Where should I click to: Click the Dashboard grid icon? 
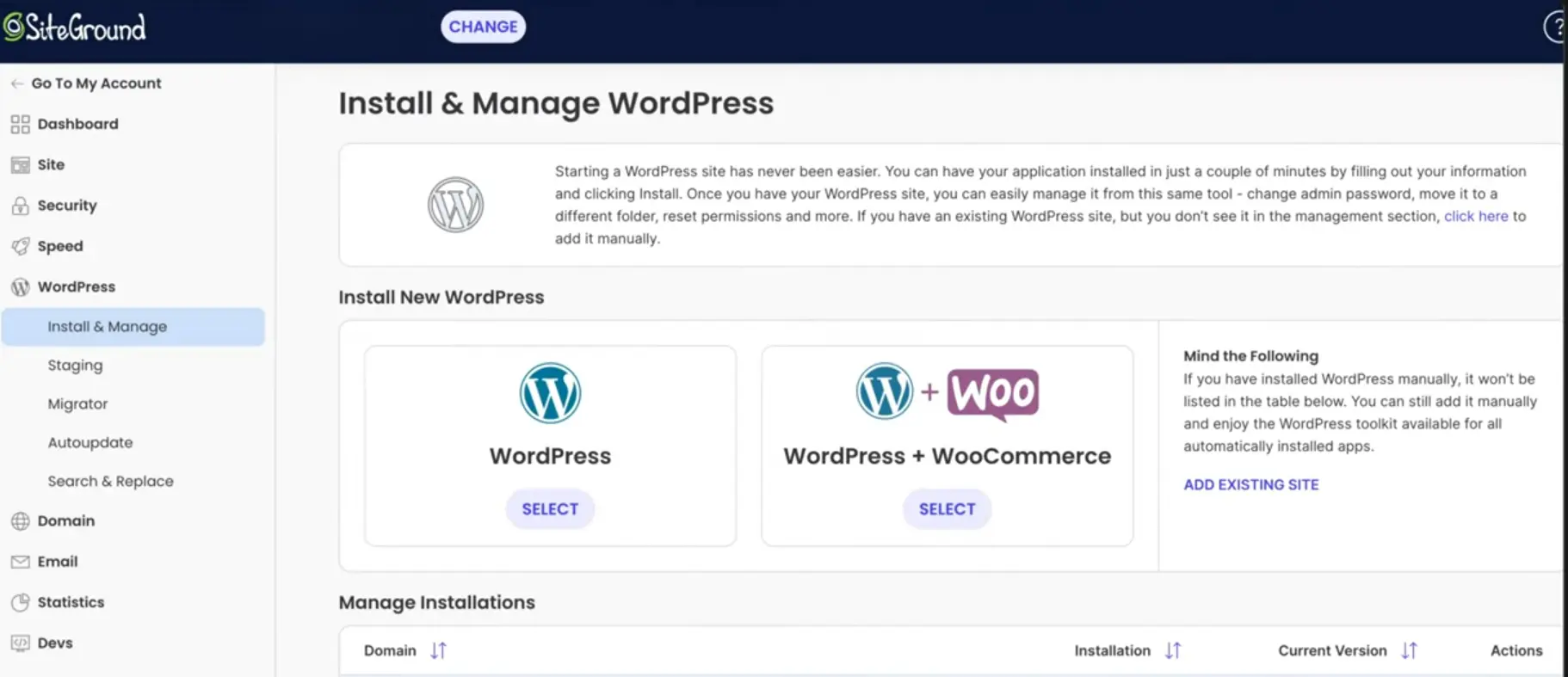(20, 124)
